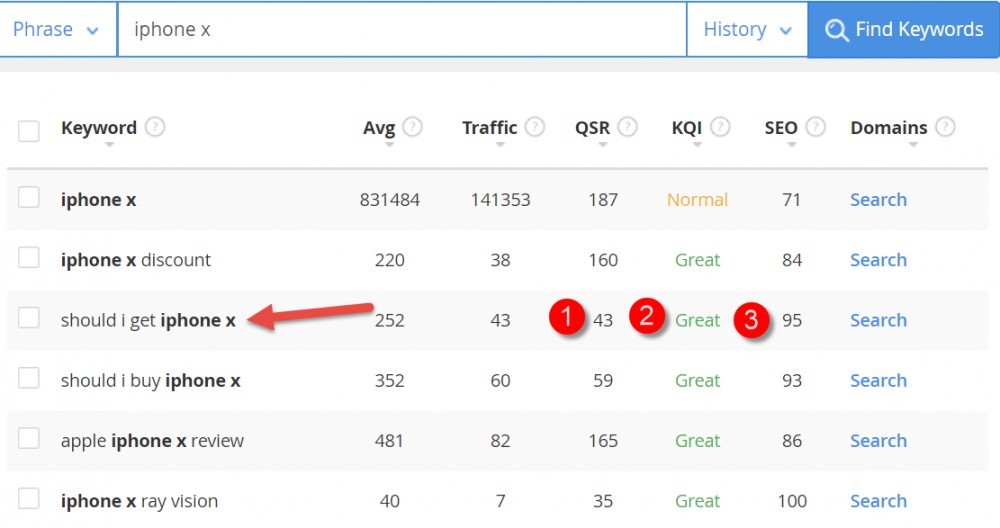The image size is (1000, 528).
Task: Click the Avg value 352
Action: 389,380
